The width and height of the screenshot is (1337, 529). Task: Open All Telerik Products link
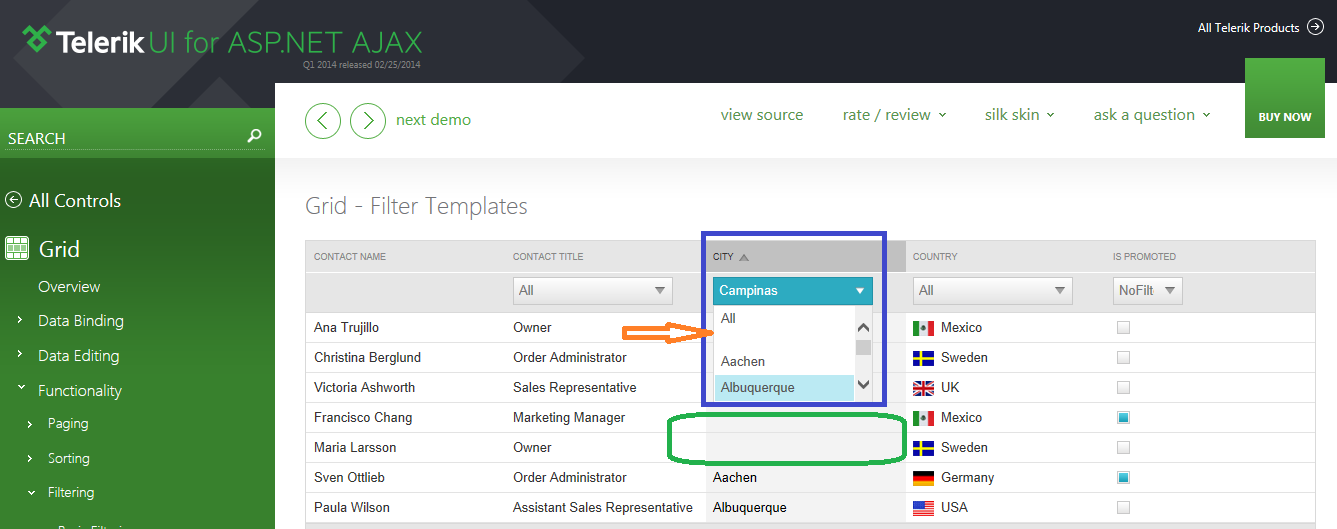(x=1249, y=28)
